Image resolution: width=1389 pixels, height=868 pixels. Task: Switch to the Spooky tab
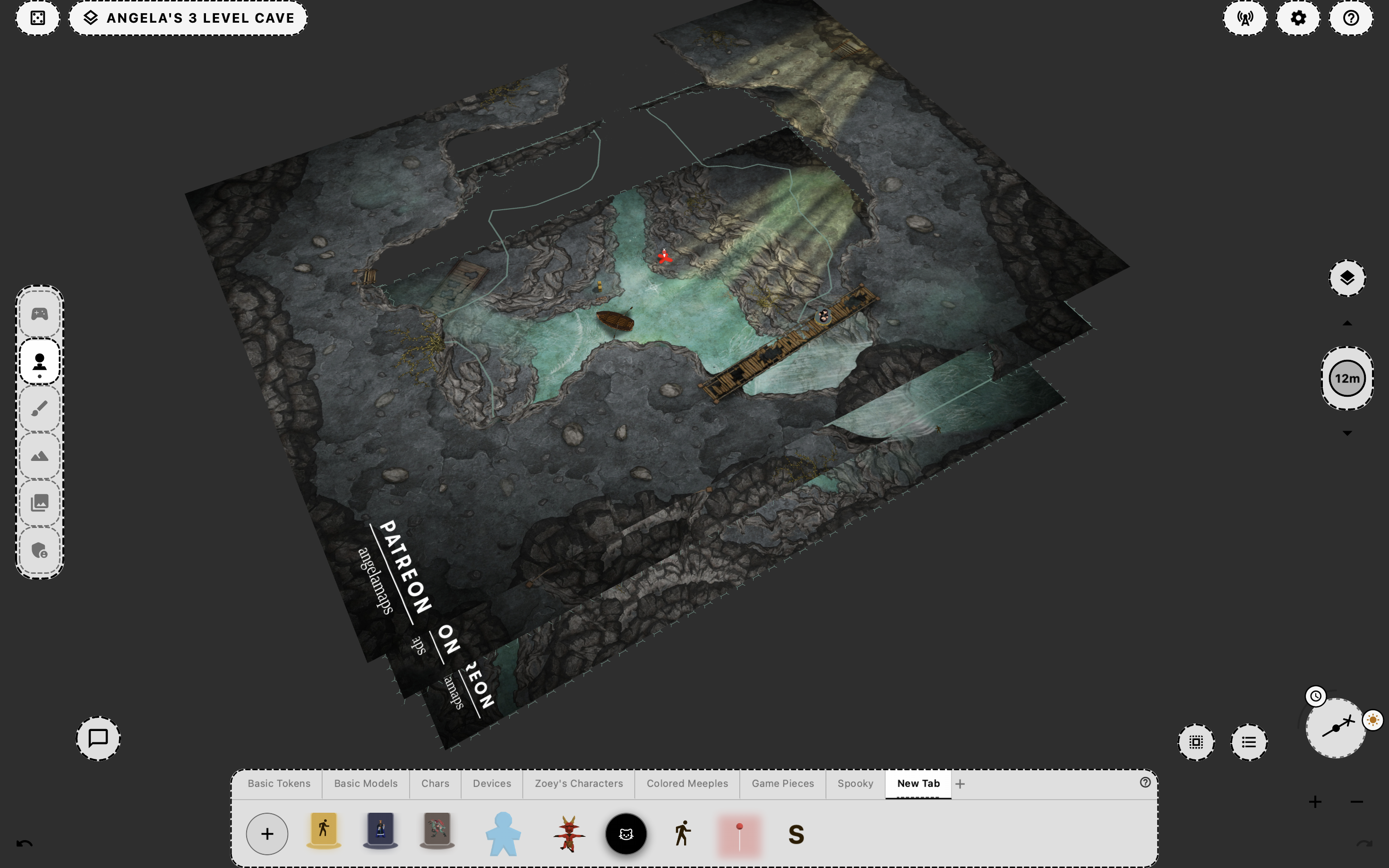(x=855, y=783)
